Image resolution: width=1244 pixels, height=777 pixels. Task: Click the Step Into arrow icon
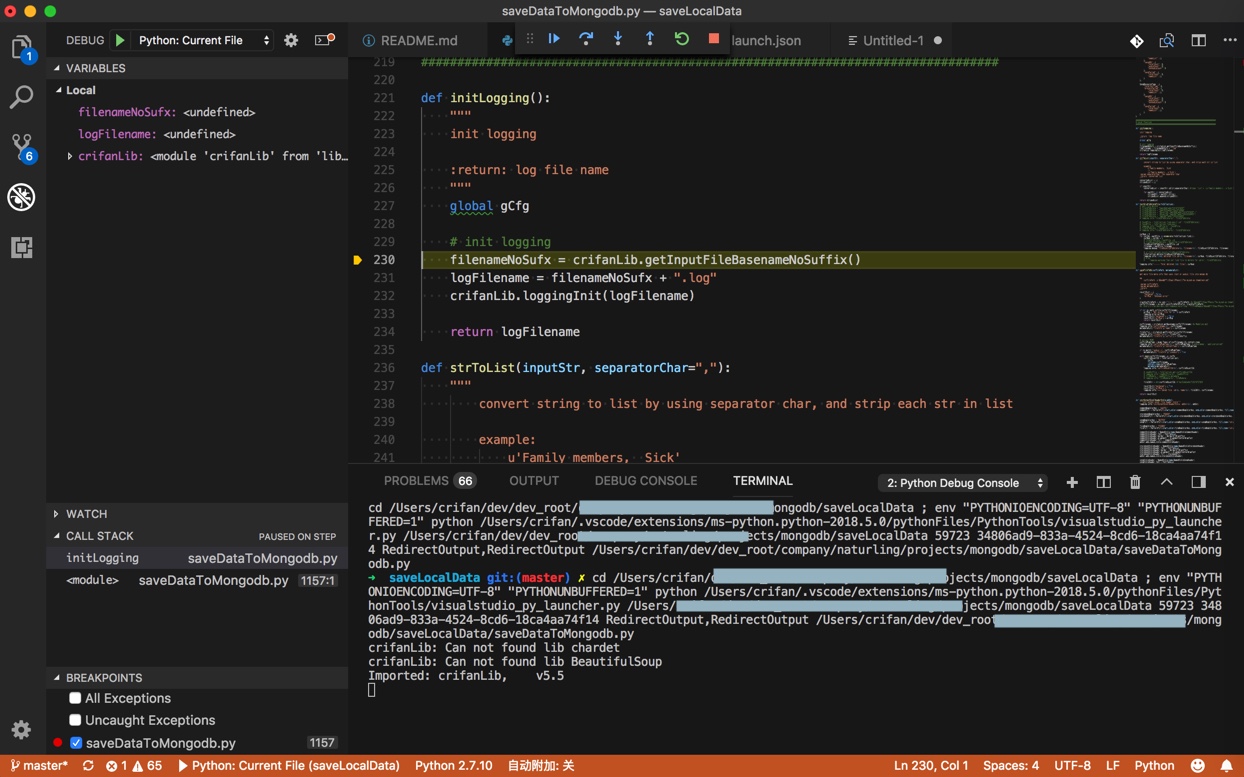click(618, 39)
